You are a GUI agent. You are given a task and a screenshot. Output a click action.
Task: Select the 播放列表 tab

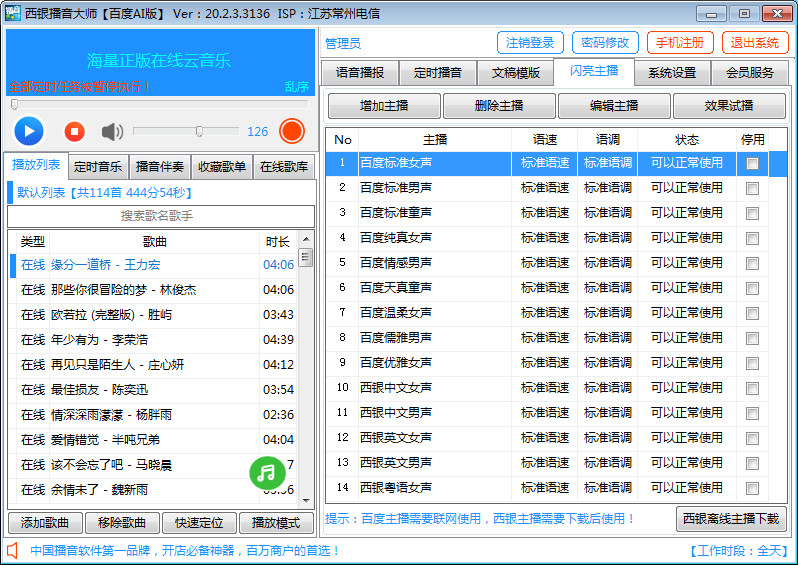(36, 165)
